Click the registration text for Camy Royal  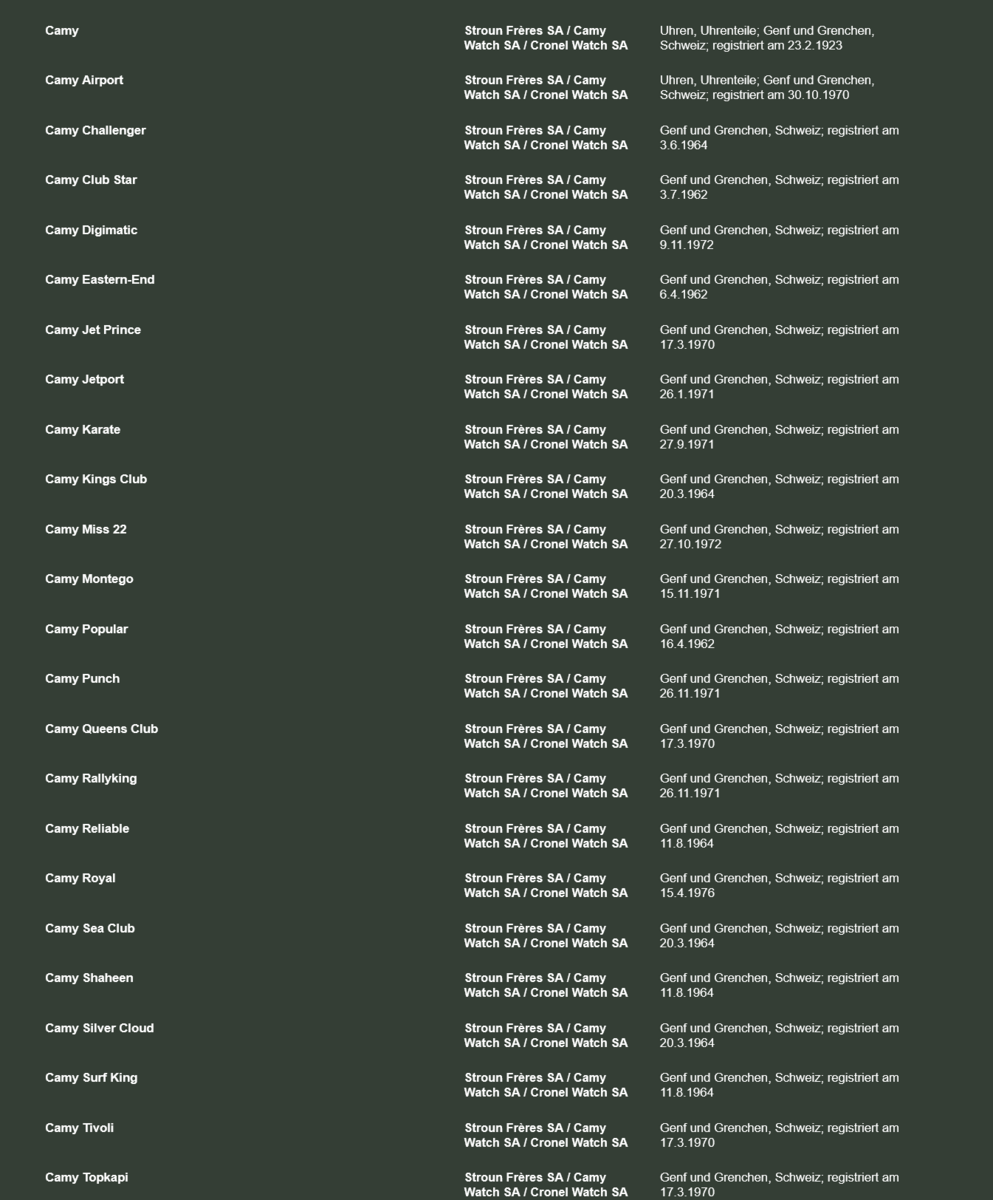[x=778, y=885]
